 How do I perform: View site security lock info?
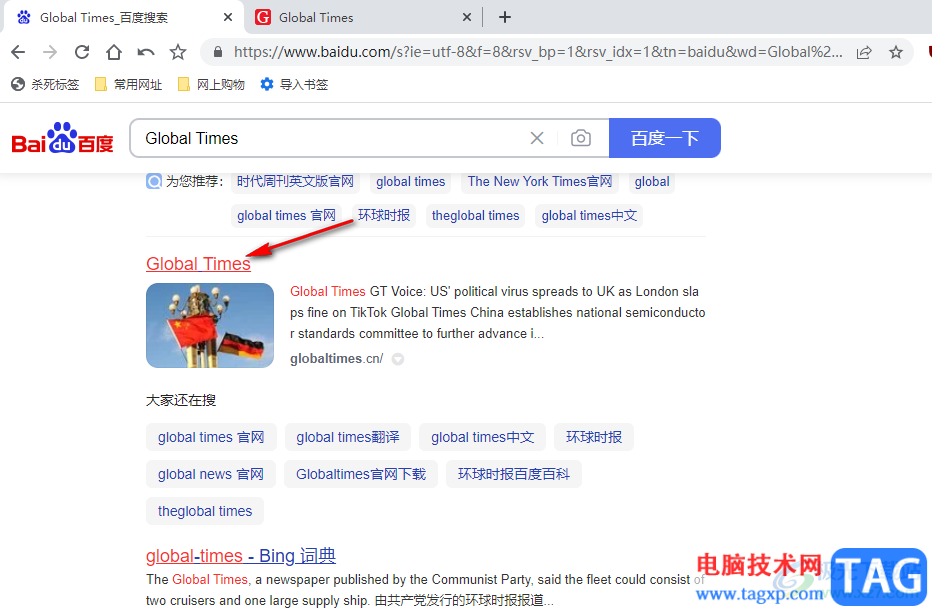(218, 52)
